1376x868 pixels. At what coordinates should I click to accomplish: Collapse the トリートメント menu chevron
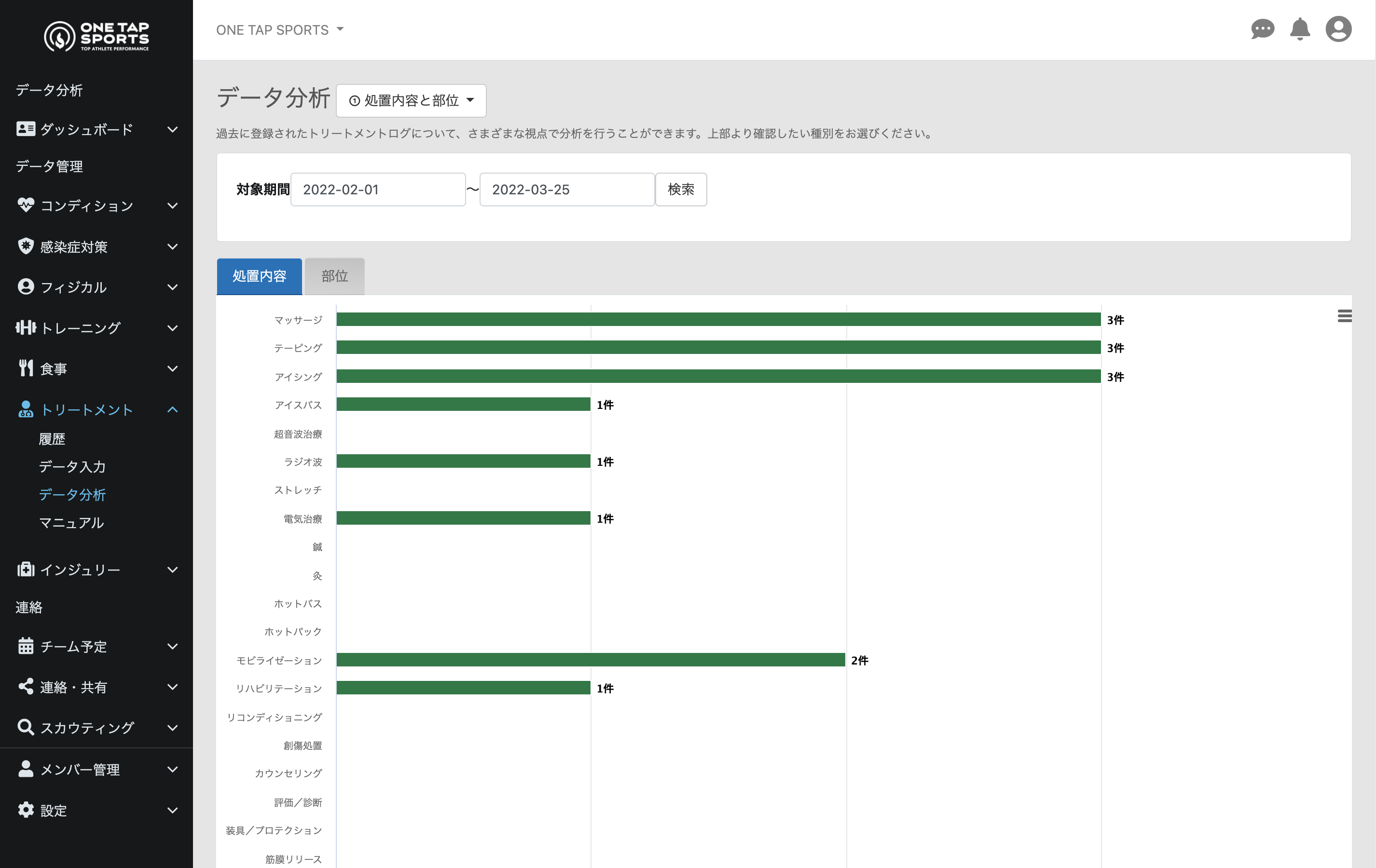(x=173, y=409)
